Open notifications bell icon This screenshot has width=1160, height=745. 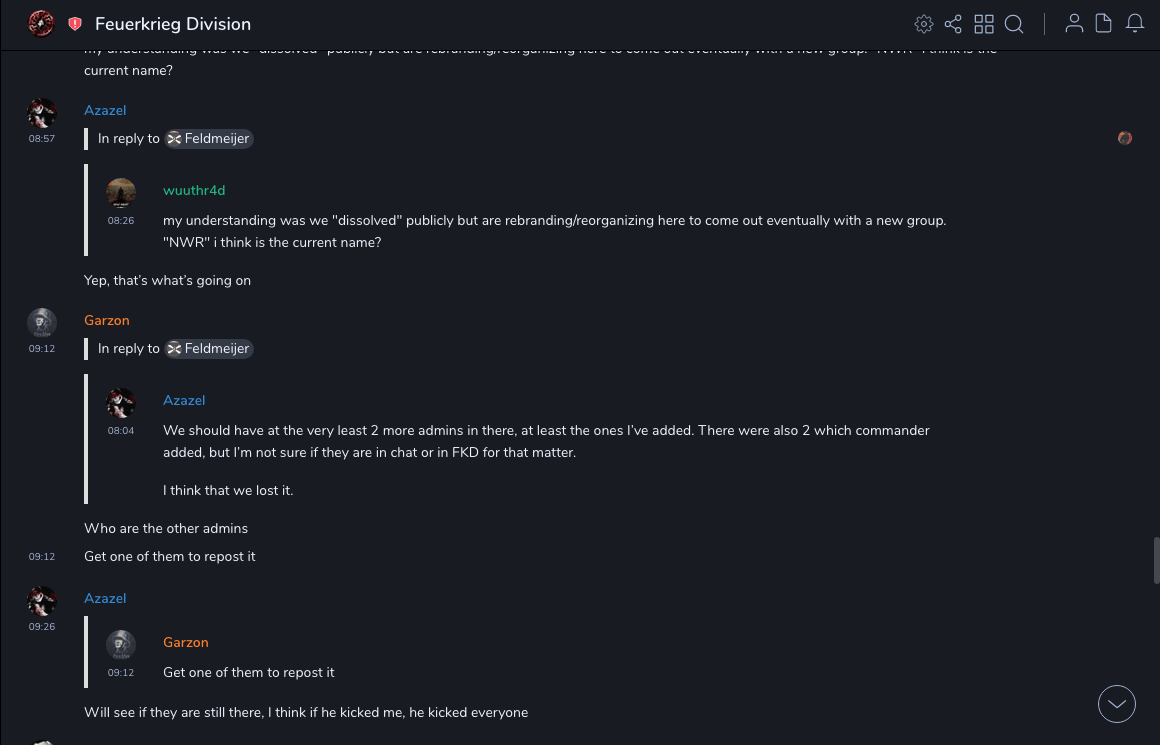click(x=1135, y=23)
